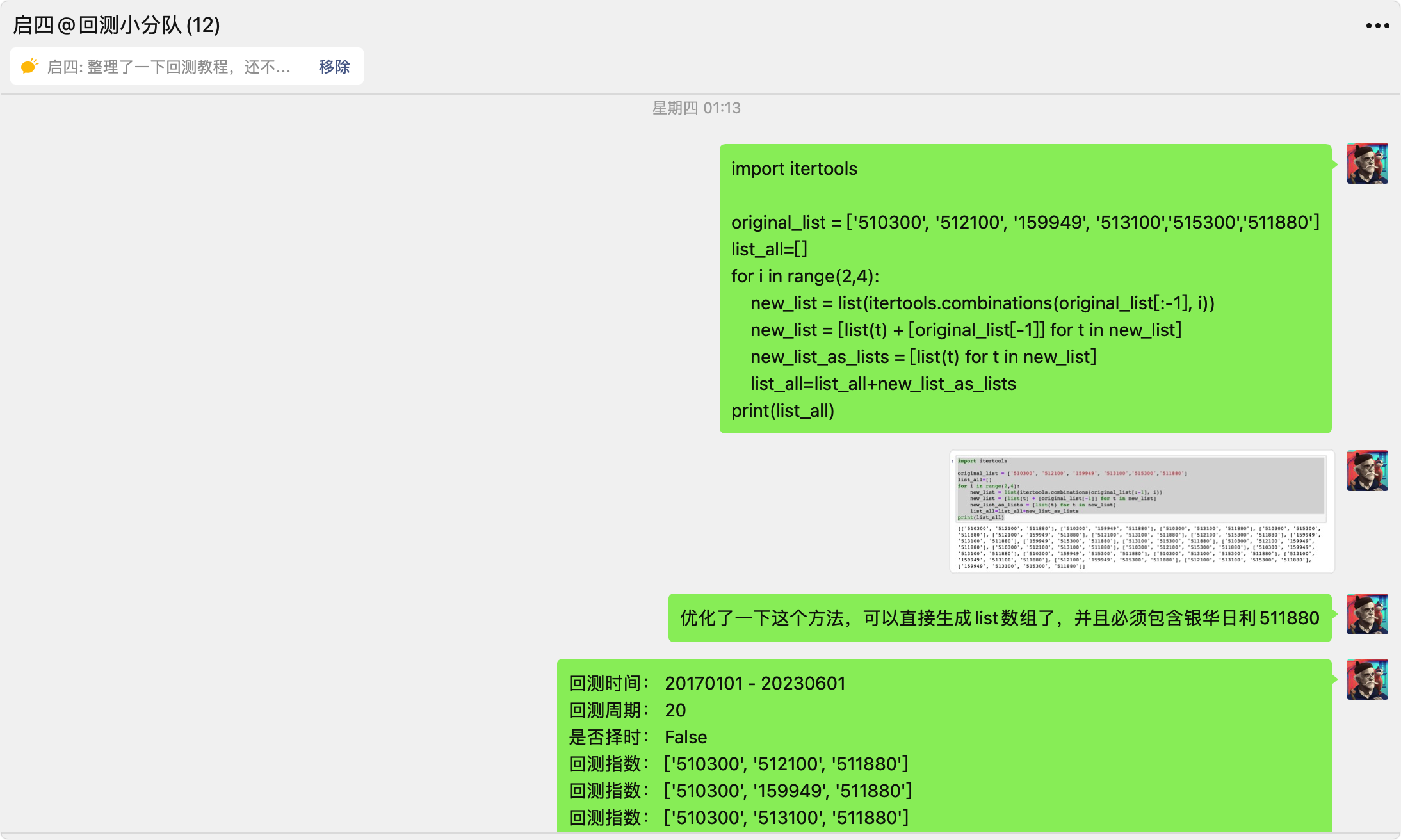Image resolution: width=1401 pixels, height=840 pixels.
Task: Click the avatar beside the 优化了一下 message
Action: coord(1367,614)
